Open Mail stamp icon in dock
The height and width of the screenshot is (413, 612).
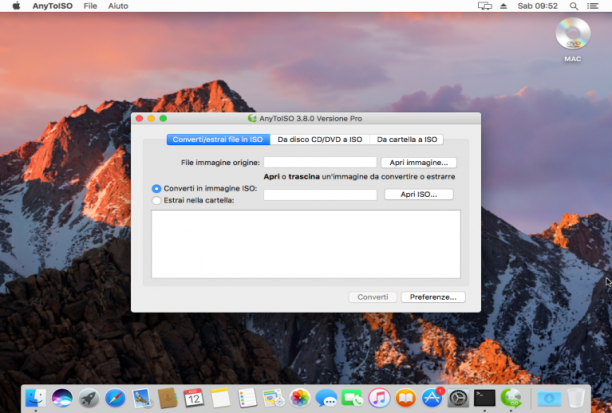coord(141,398)
